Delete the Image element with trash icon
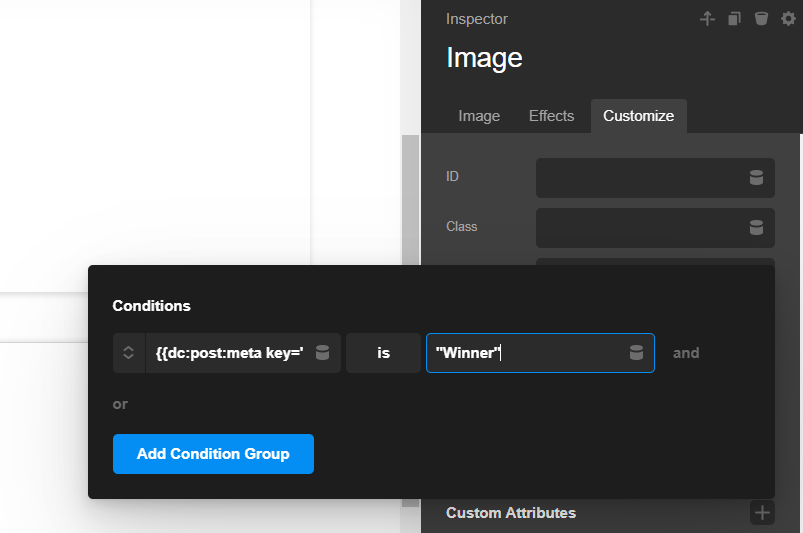The width and height of the screenshot is (803, 533). [x=761, y=19]
